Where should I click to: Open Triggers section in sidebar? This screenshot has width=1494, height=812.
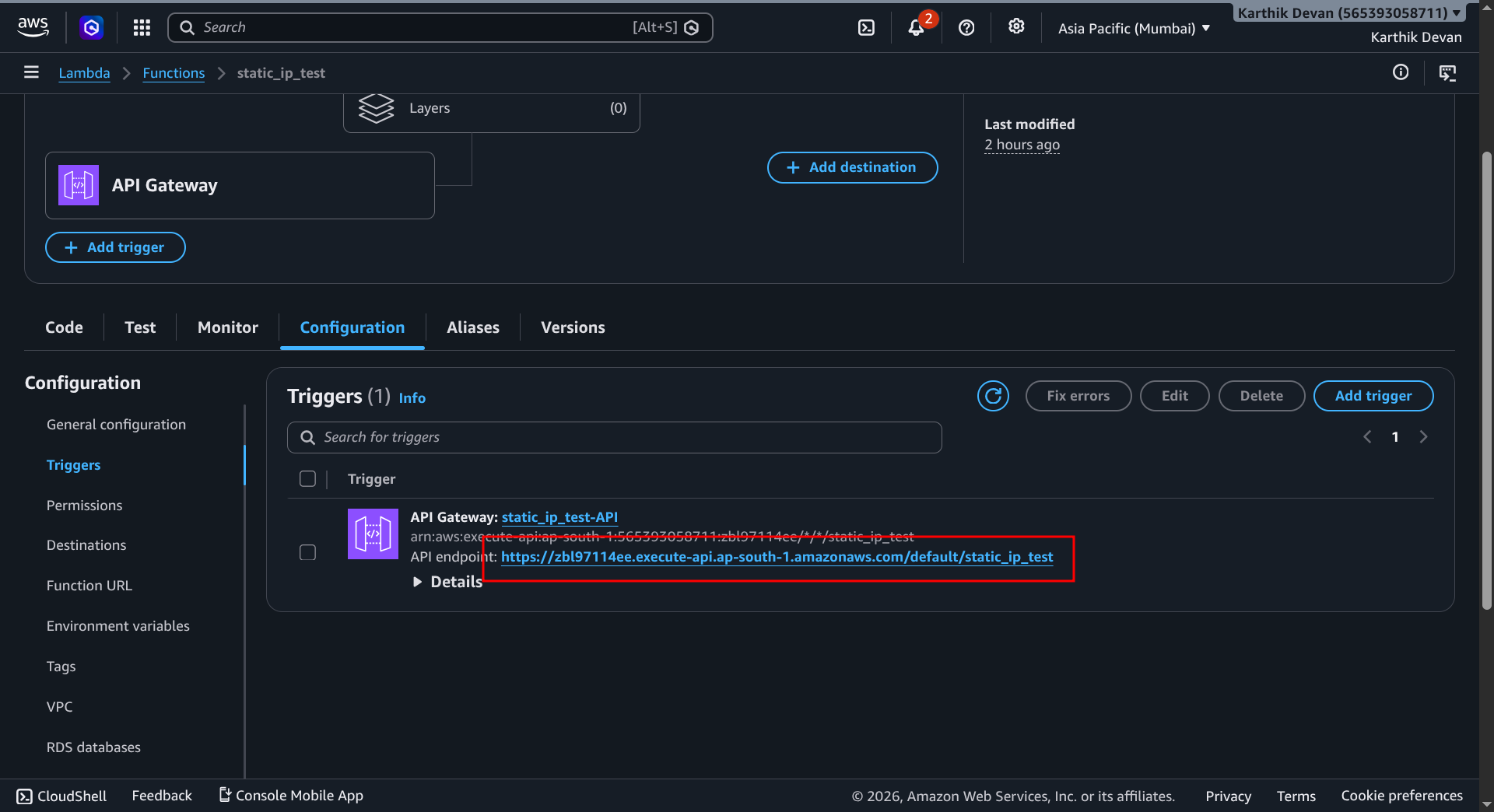coord(73,465)
